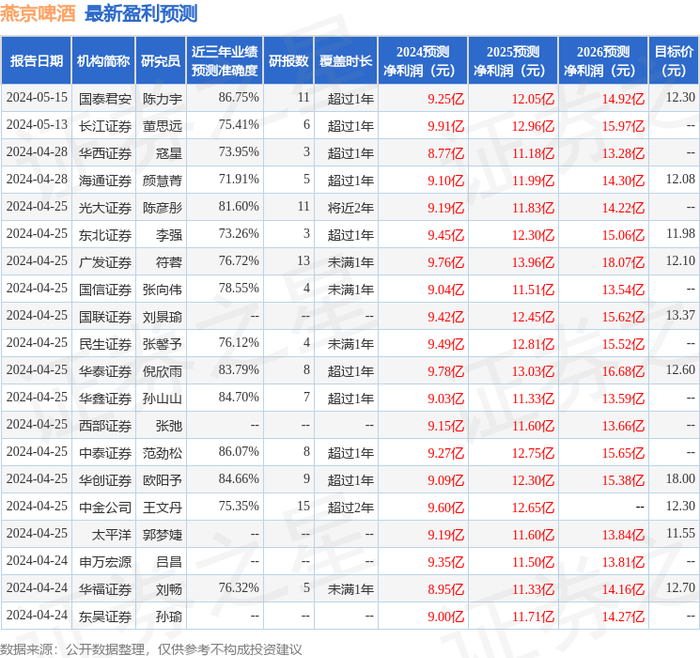Click the 8.77亿 2024 forecast value
700x658 pixels.
(446, 153)
